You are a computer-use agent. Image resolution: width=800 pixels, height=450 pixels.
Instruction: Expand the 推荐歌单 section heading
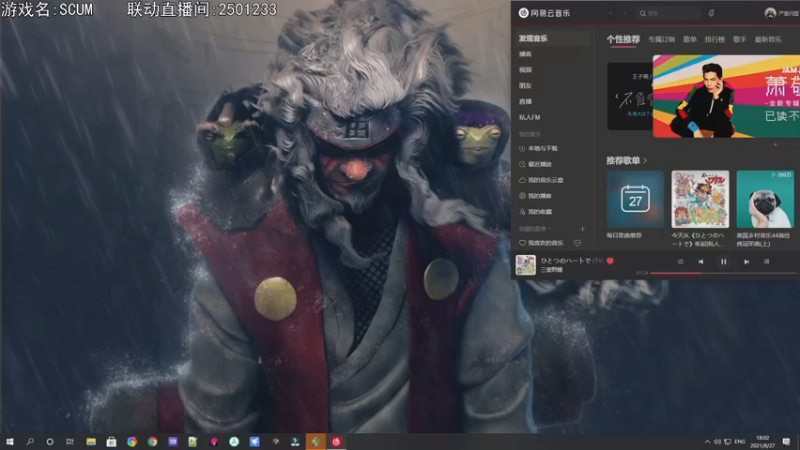click(x=627, y=161)
